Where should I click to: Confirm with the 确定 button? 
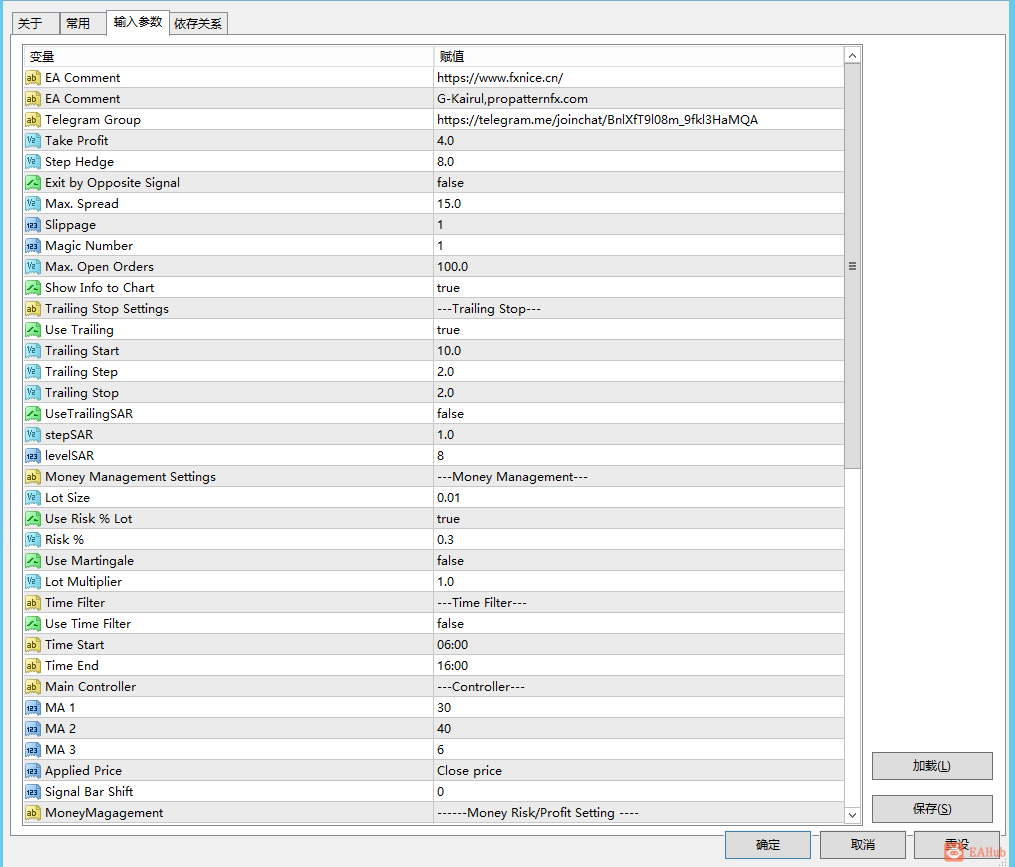coord(768,845)
